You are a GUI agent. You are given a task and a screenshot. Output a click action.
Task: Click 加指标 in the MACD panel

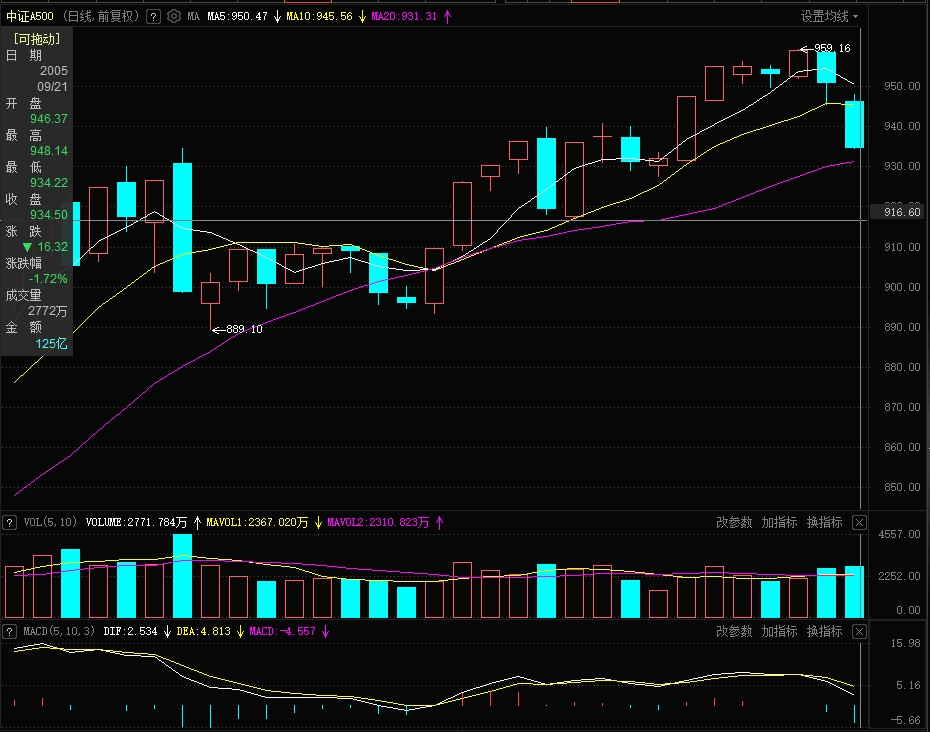point(779,631)
